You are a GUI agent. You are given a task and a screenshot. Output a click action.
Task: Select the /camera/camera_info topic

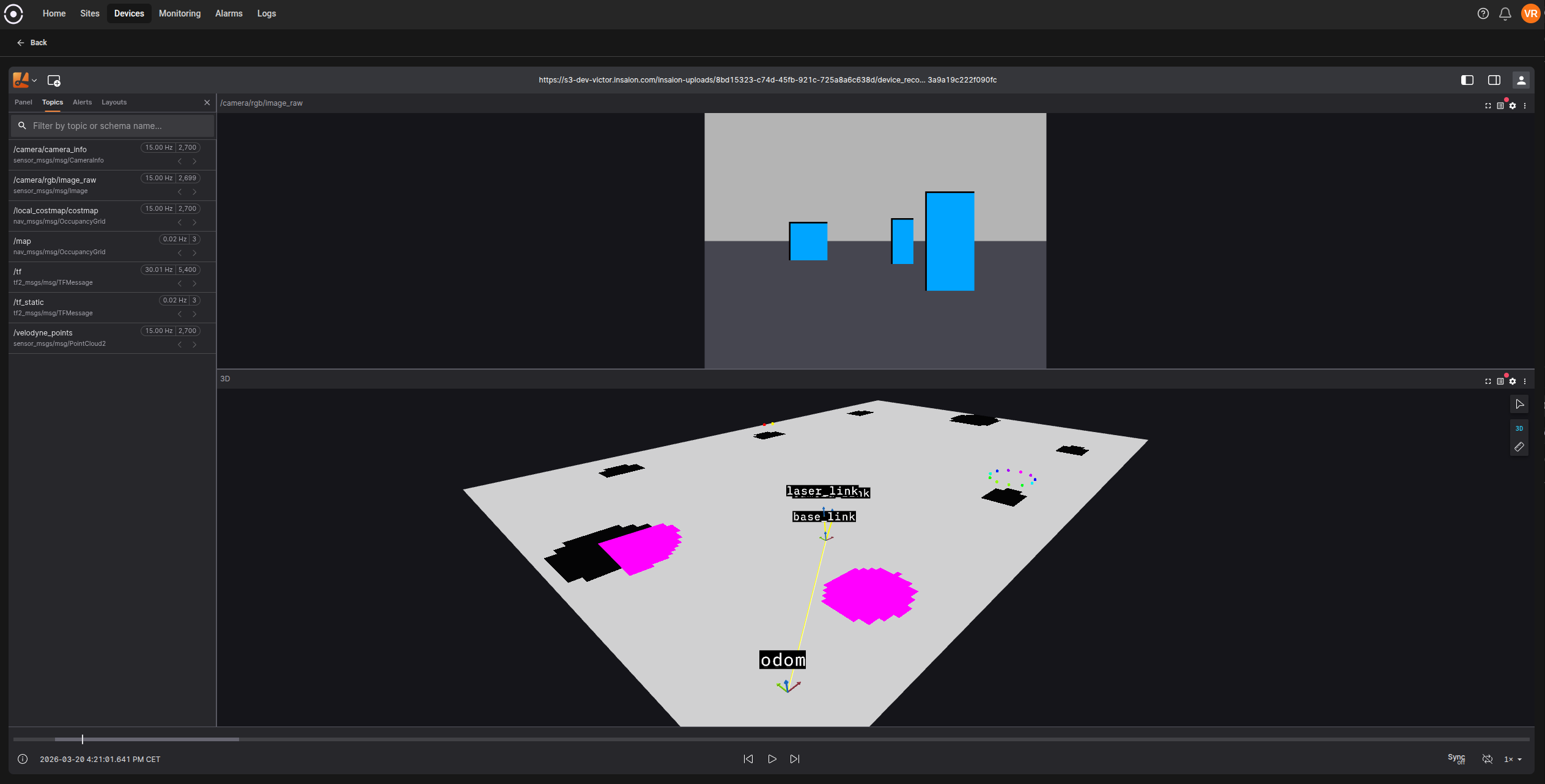pos(112,155)
